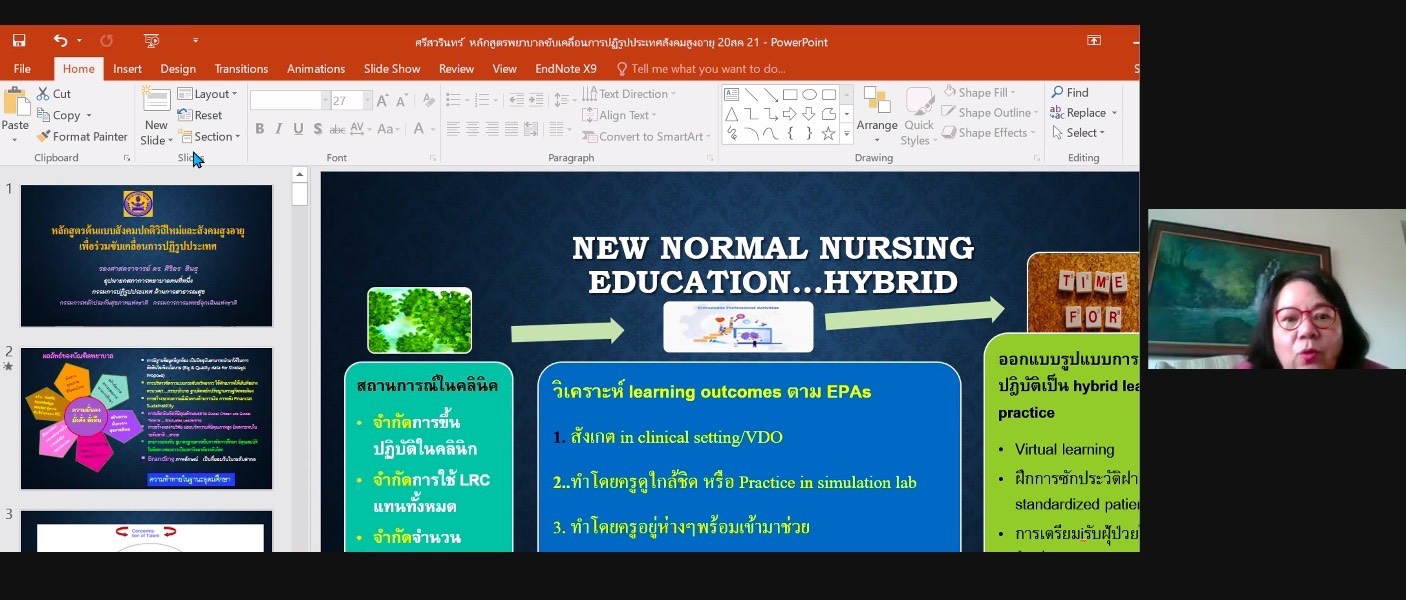Start slideshow from beginning quick access icon

click(152, 41)
